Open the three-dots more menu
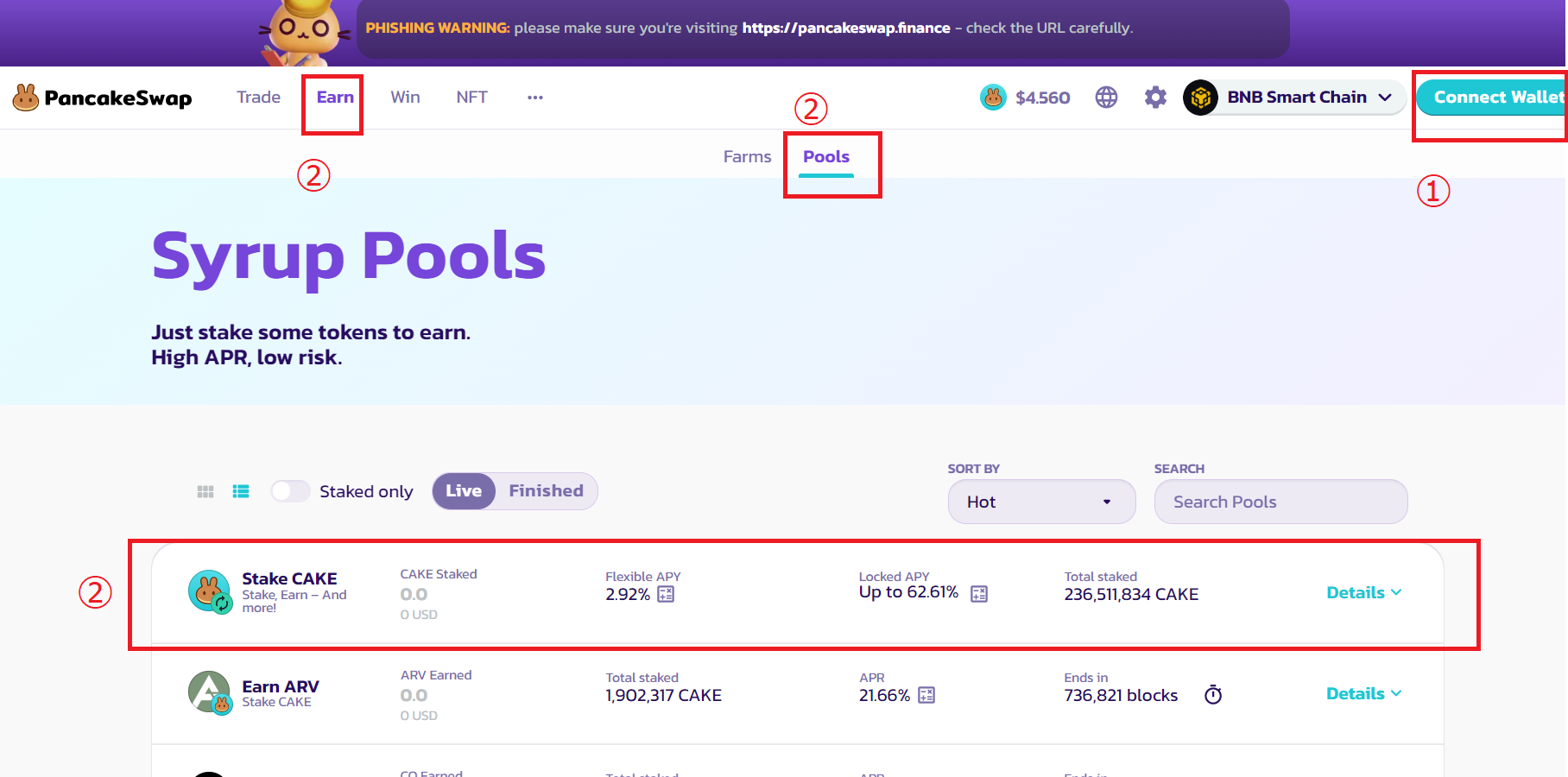This screenshot has height=777, width=1568. [535, 98]
